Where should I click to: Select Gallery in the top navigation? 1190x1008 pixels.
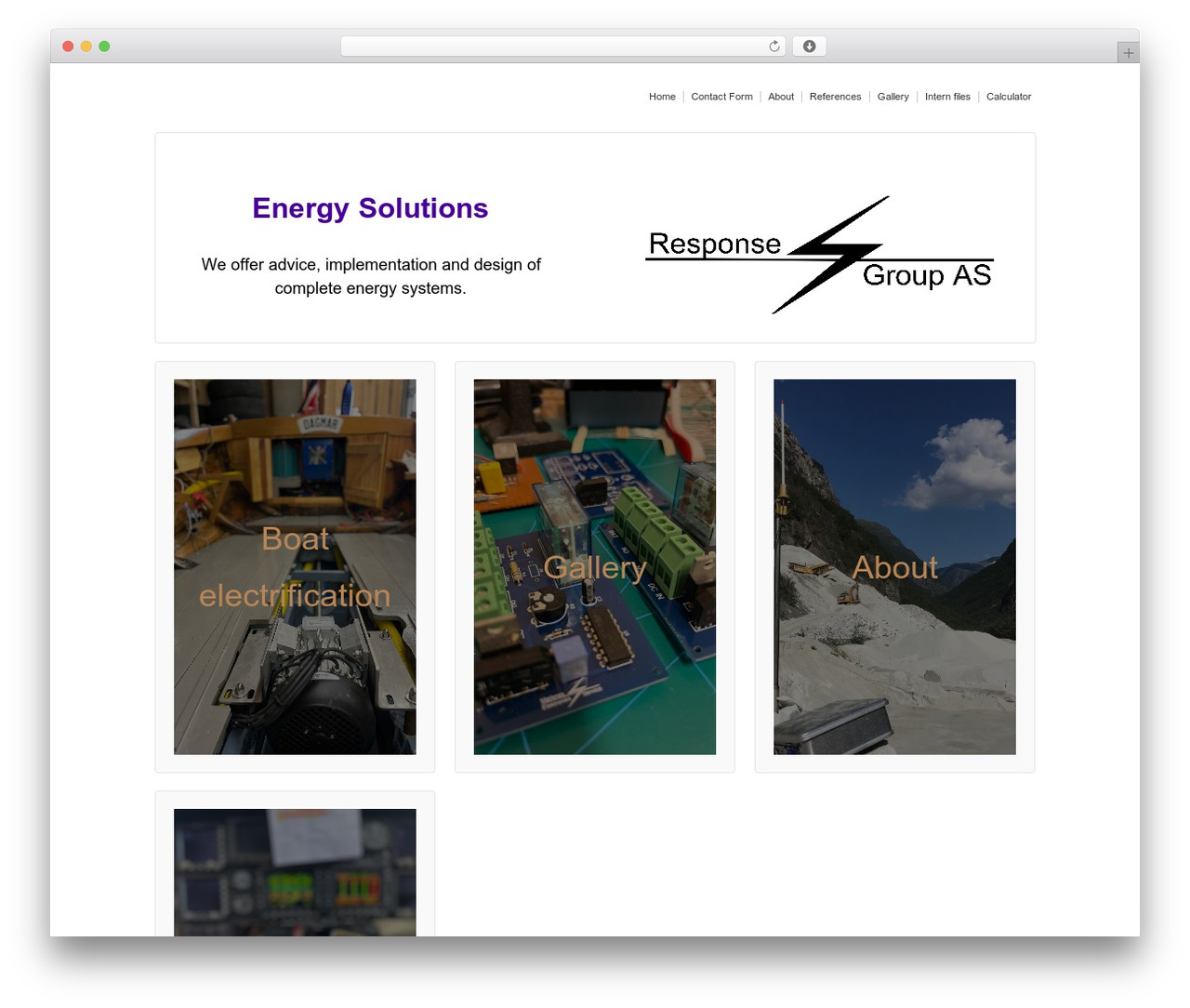(x=892, y=97)
